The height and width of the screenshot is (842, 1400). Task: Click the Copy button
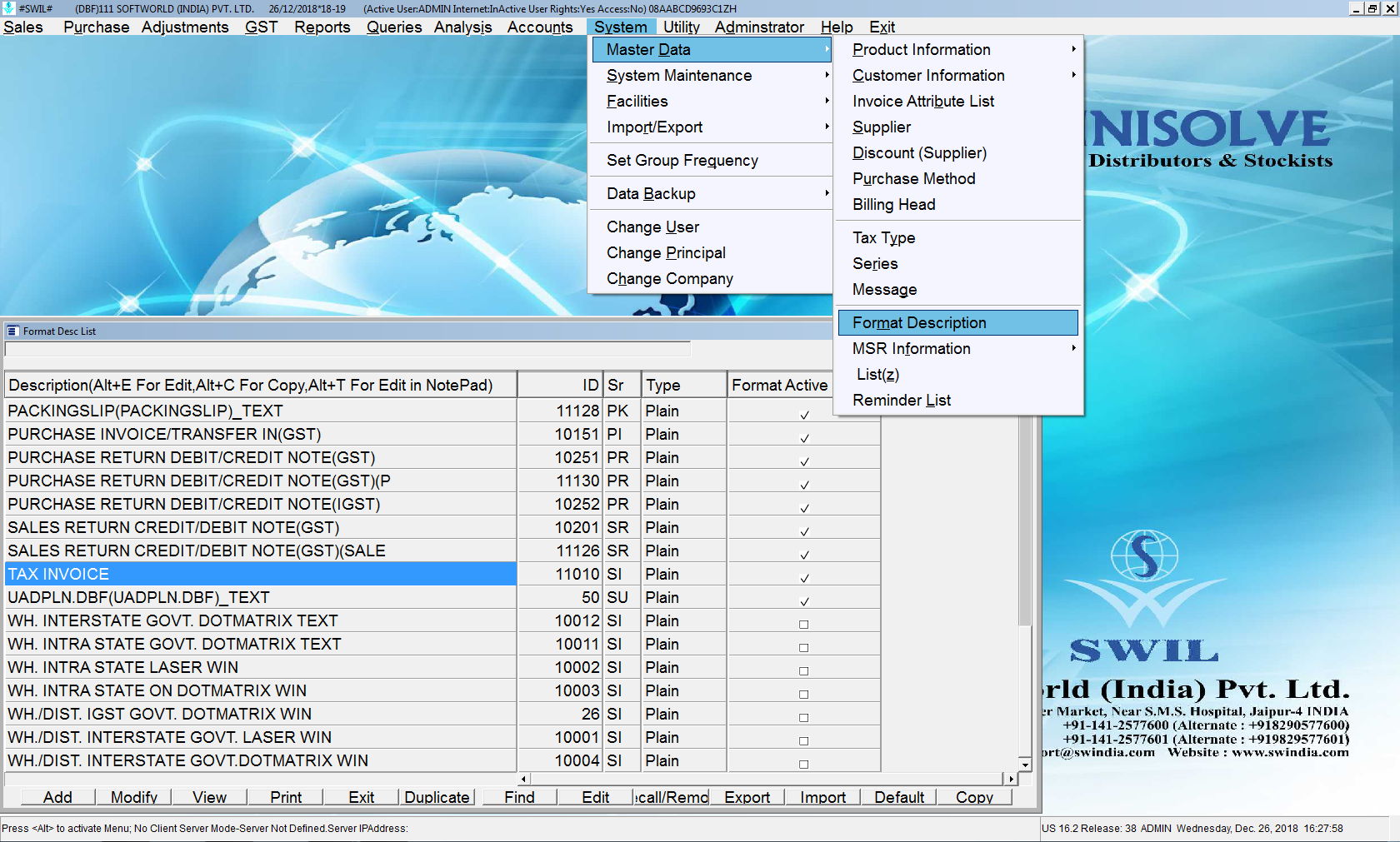tap(974, 797)
